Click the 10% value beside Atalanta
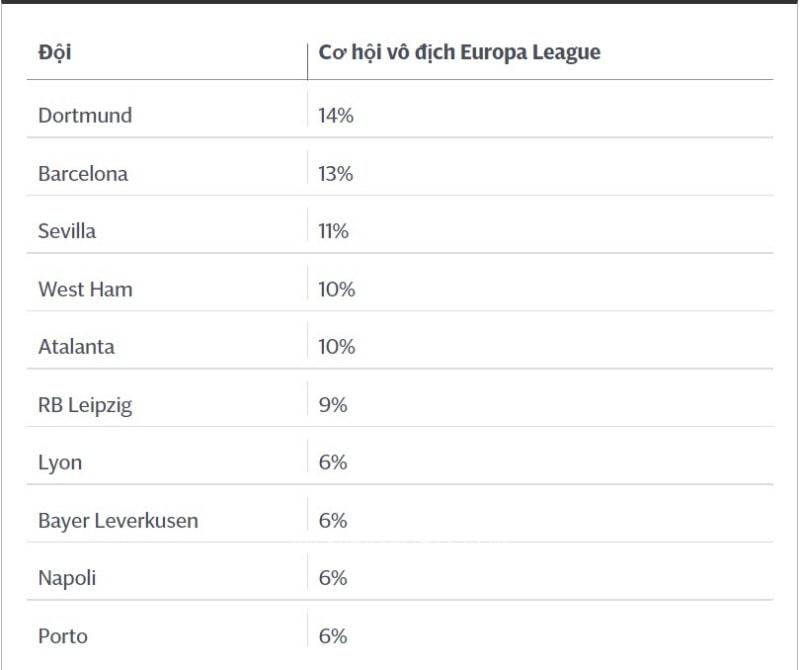This screenshot has width=800, height=670. (x=336, y=347)
